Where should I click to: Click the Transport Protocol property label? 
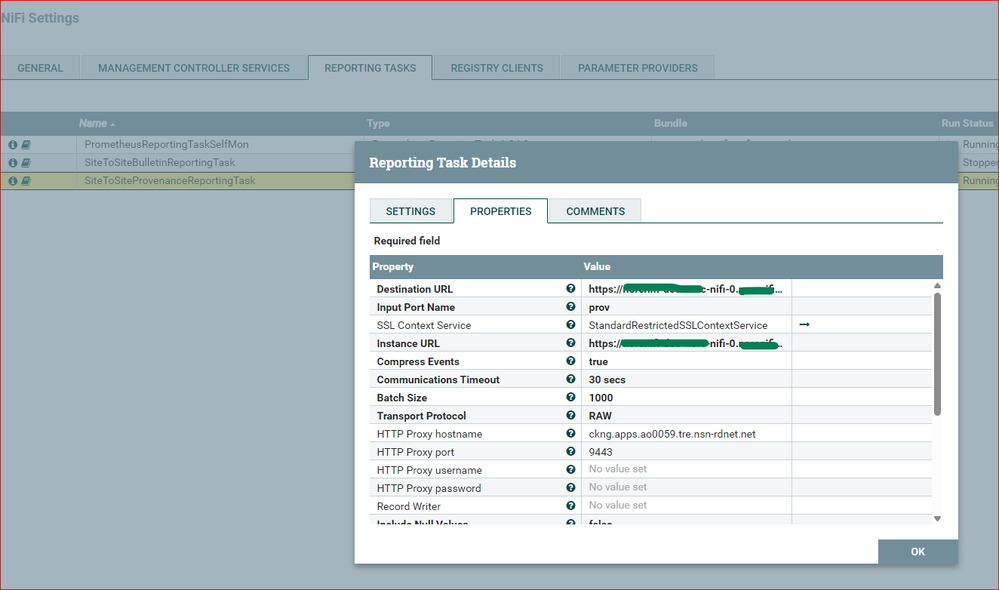pyautogui.click(x=421, y=415)
